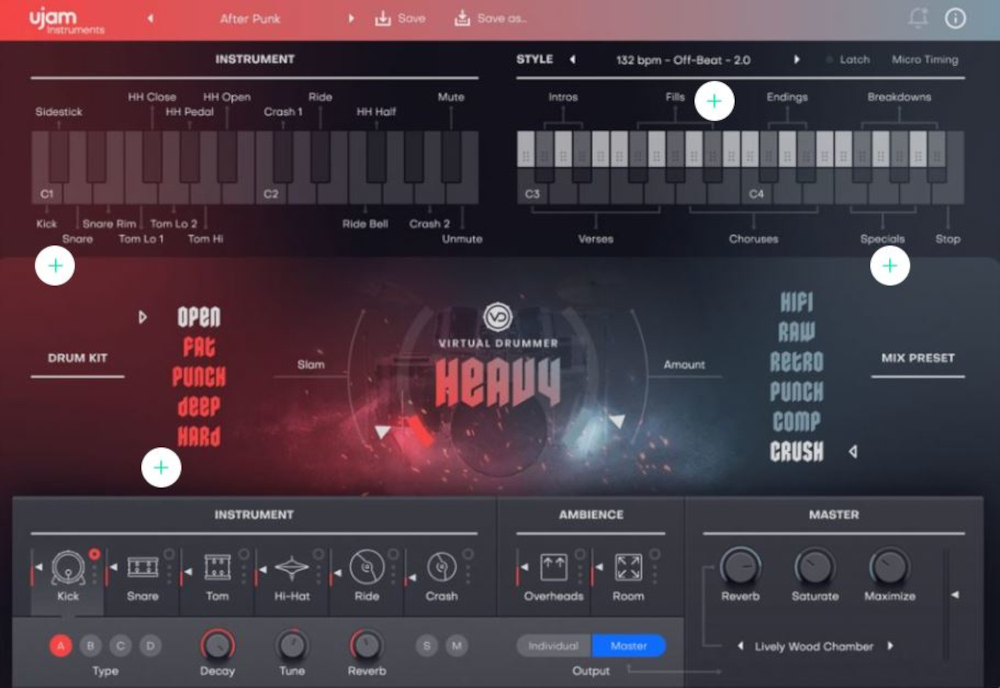1000x688 pixels.
Task: Enable the Latch option
Action: [x=849, y=59]
